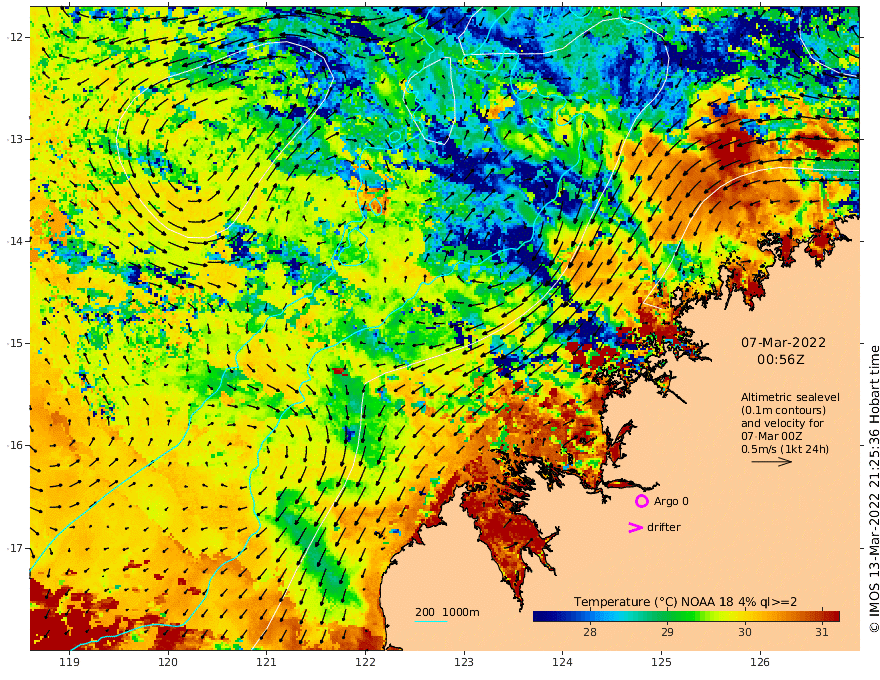Click the latitude axis label -13

pos(16,139)
